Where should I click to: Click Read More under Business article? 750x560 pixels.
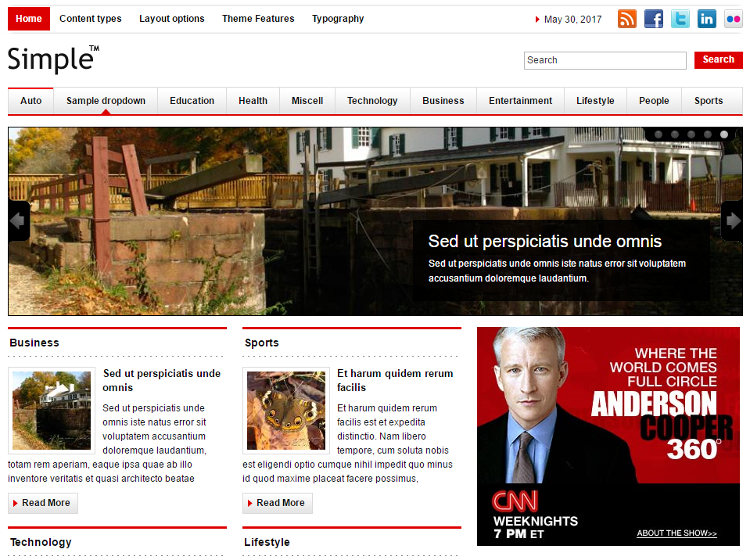[x=43, y=503]
